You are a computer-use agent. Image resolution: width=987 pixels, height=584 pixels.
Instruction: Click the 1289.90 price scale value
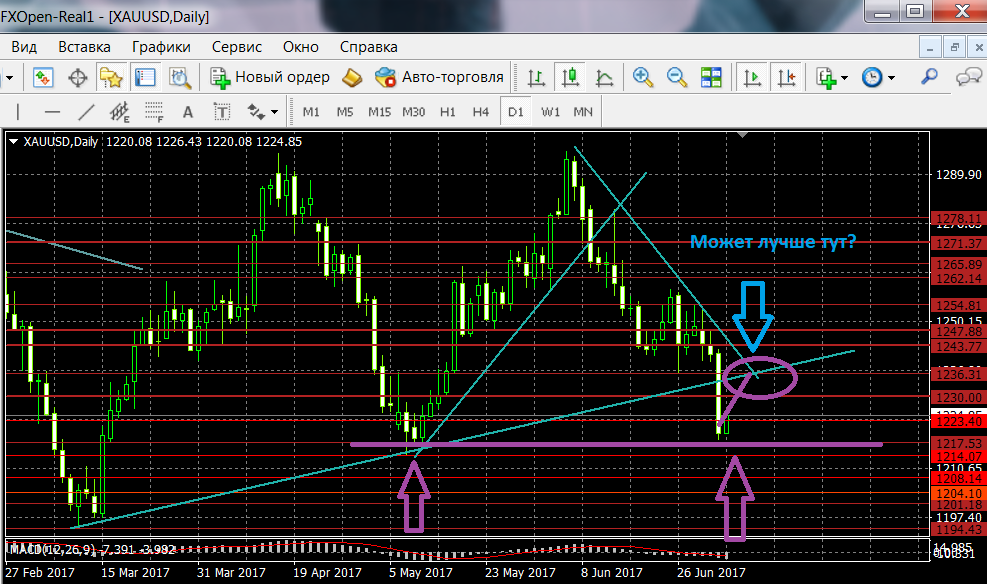click(959, 174)
